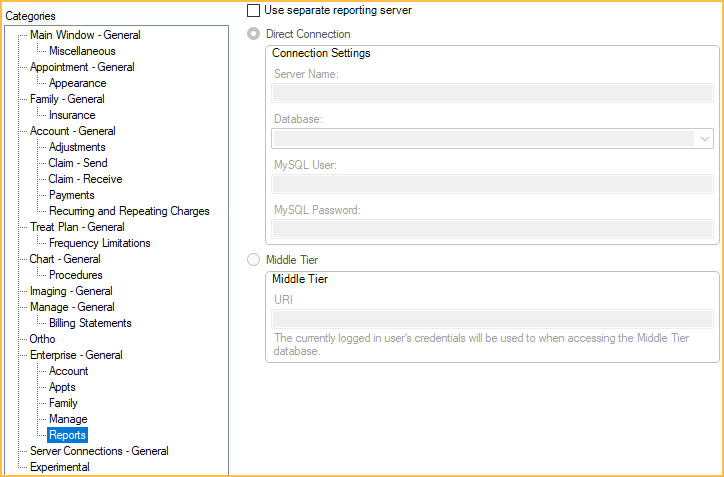724x477 pixels.
Task: Click into the MySQL Password field
Action: (492, 229)
